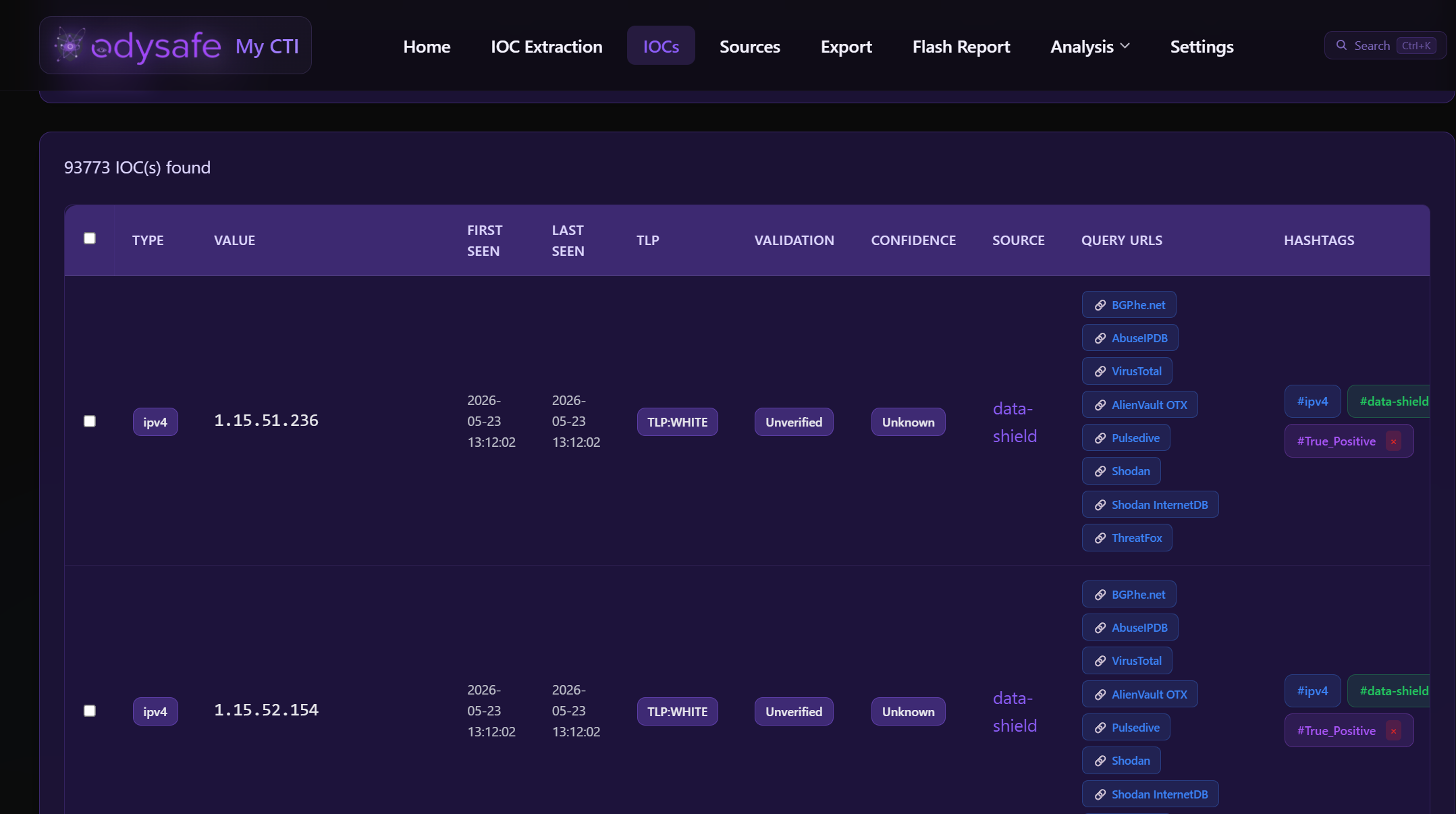Click the #data-shield hashtag on 1.15.51.236
This screenshot has width=1456, height=814.
[1389, 402]
